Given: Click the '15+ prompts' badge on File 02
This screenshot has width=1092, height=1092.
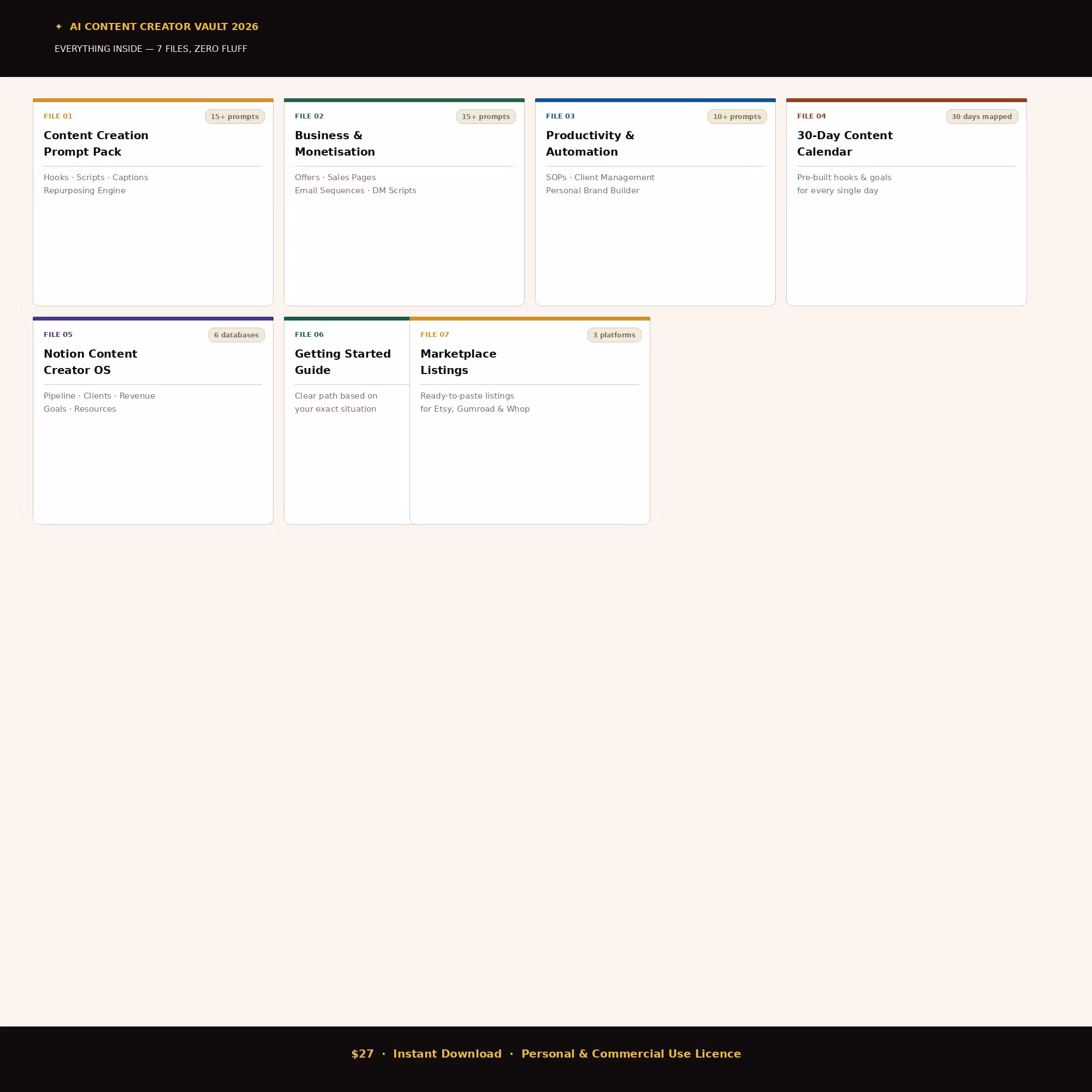Looking at the screenshot, I should point(485,116).
